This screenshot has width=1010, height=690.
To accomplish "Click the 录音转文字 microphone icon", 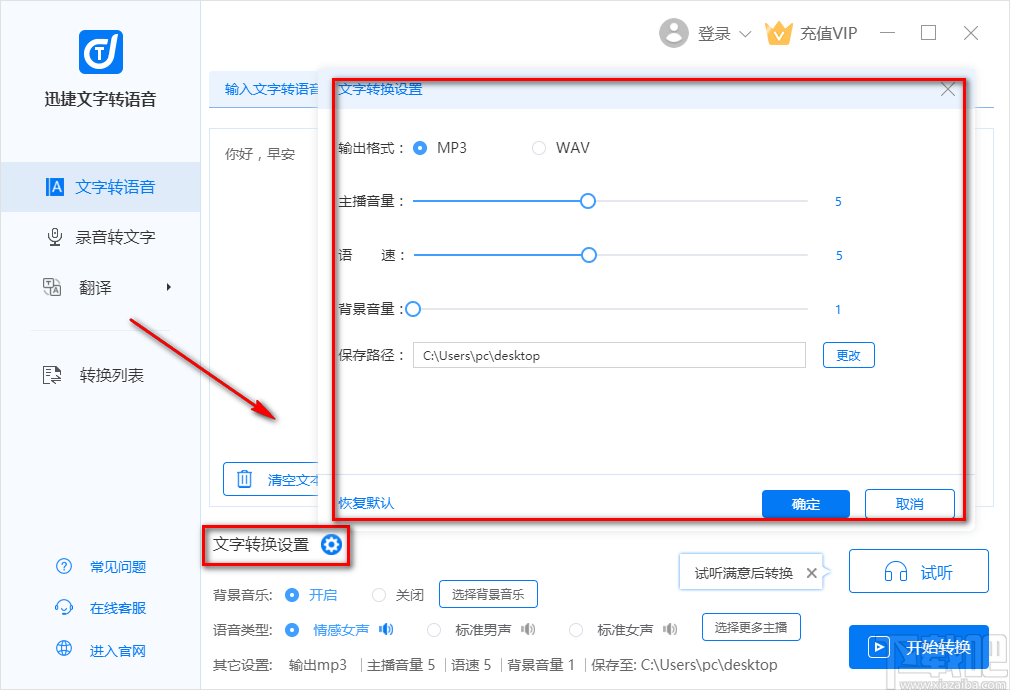I will (x=55, y=237).
